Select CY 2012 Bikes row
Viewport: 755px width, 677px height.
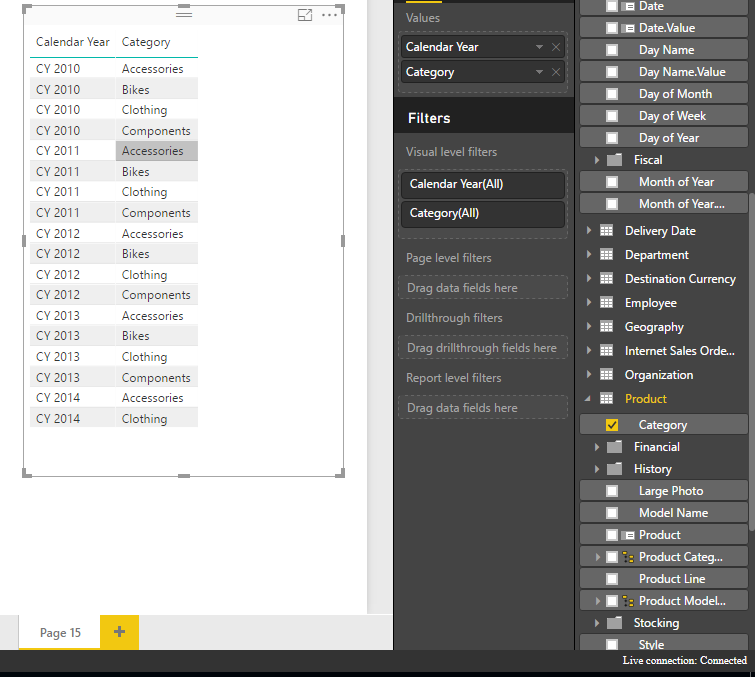pyautogui.click(x=114, y=254)
